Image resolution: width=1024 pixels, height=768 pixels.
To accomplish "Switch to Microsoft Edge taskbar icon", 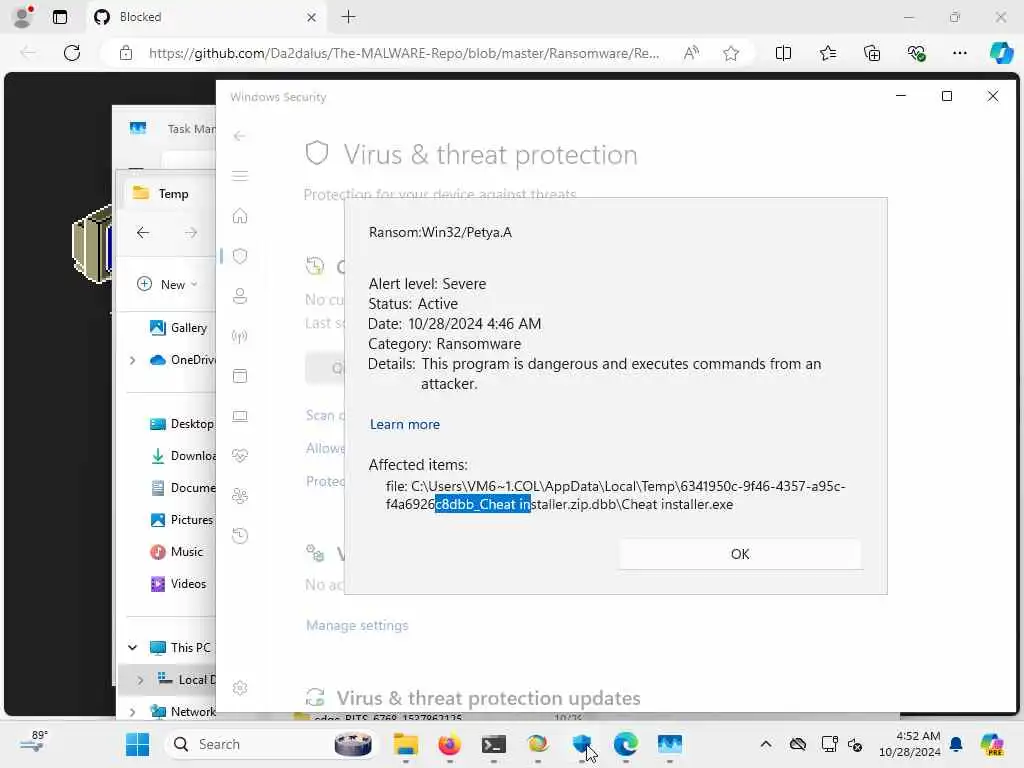I will [626, 744].
